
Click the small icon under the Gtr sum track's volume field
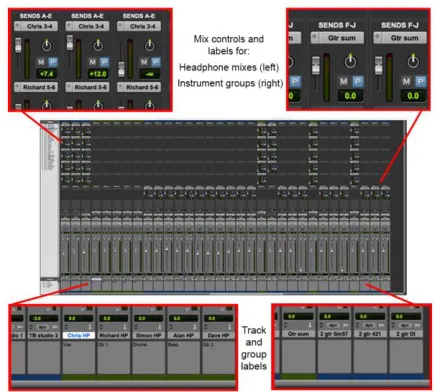309,325
